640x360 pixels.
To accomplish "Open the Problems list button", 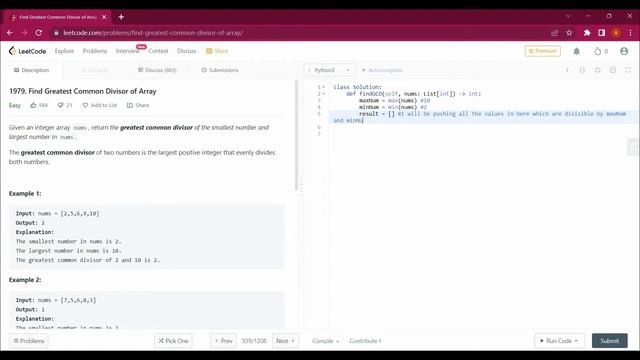I will coord(29,341).
